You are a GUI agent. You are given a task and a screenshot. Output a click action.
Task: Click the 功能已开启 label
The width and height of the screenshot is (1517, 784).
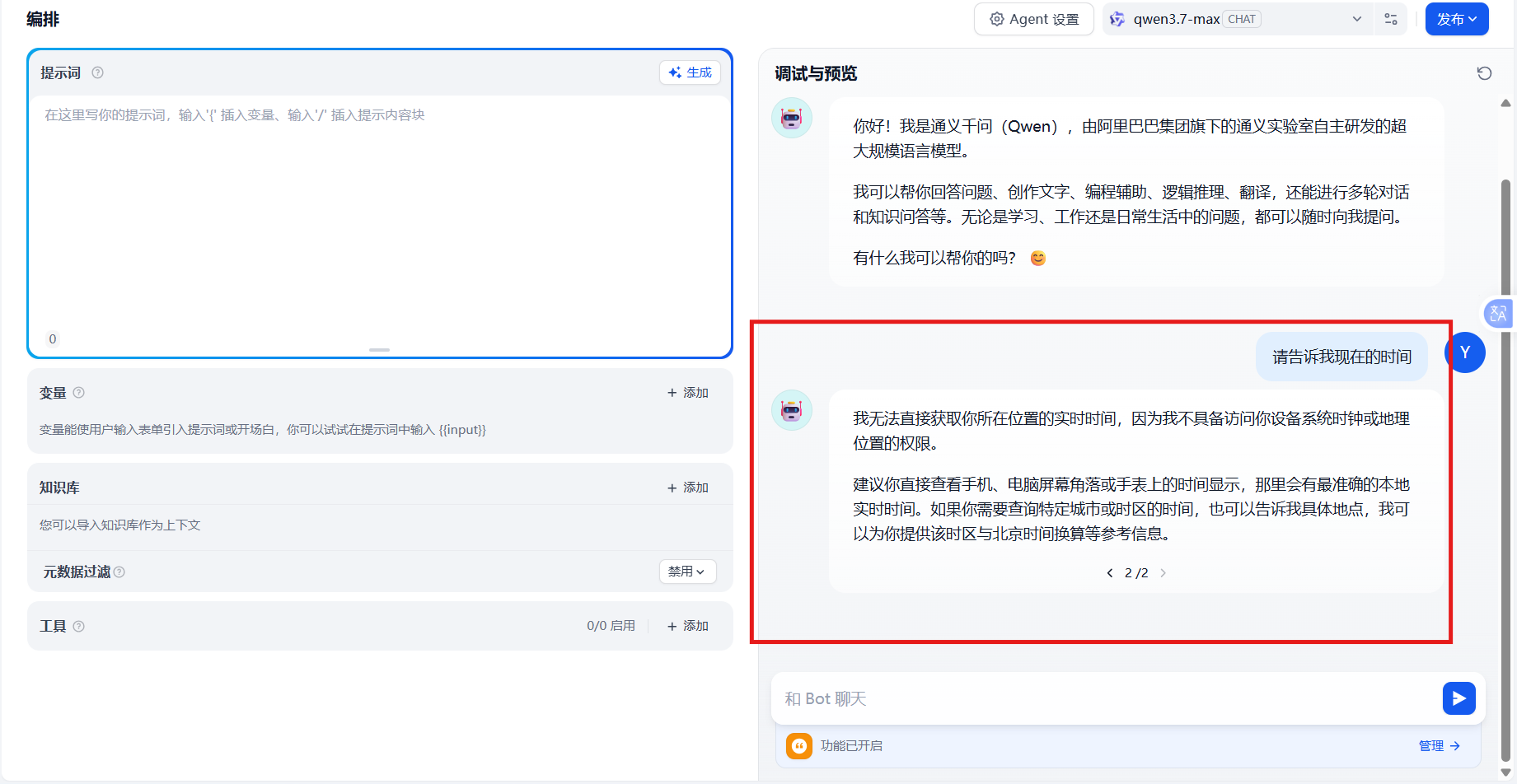851,745
